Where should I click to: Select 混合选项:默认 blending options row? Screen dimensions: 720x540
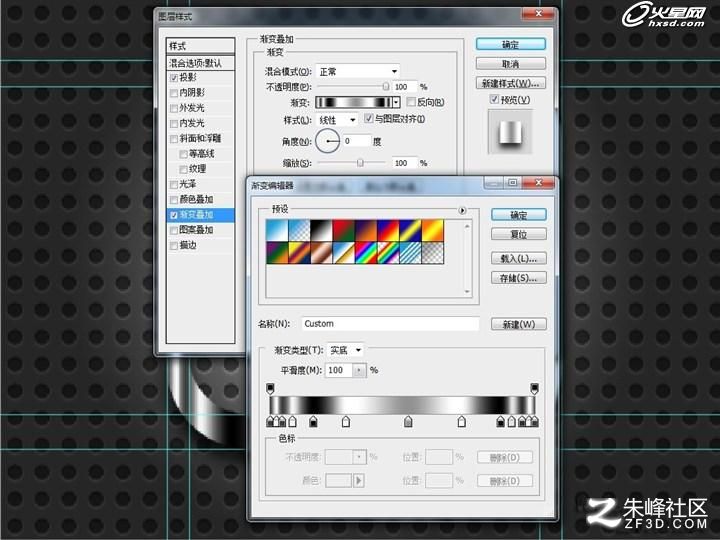[201, 63]
